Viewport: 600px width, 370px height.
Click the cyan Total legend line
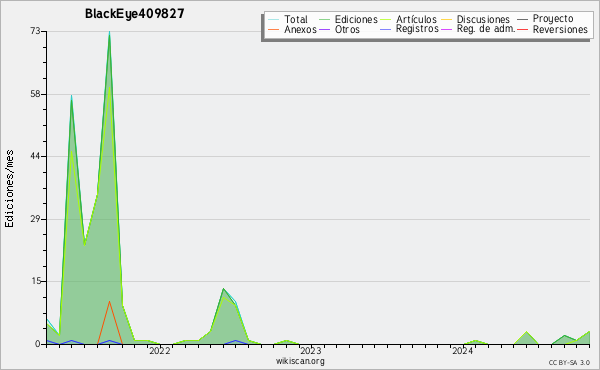coord(274,19)
